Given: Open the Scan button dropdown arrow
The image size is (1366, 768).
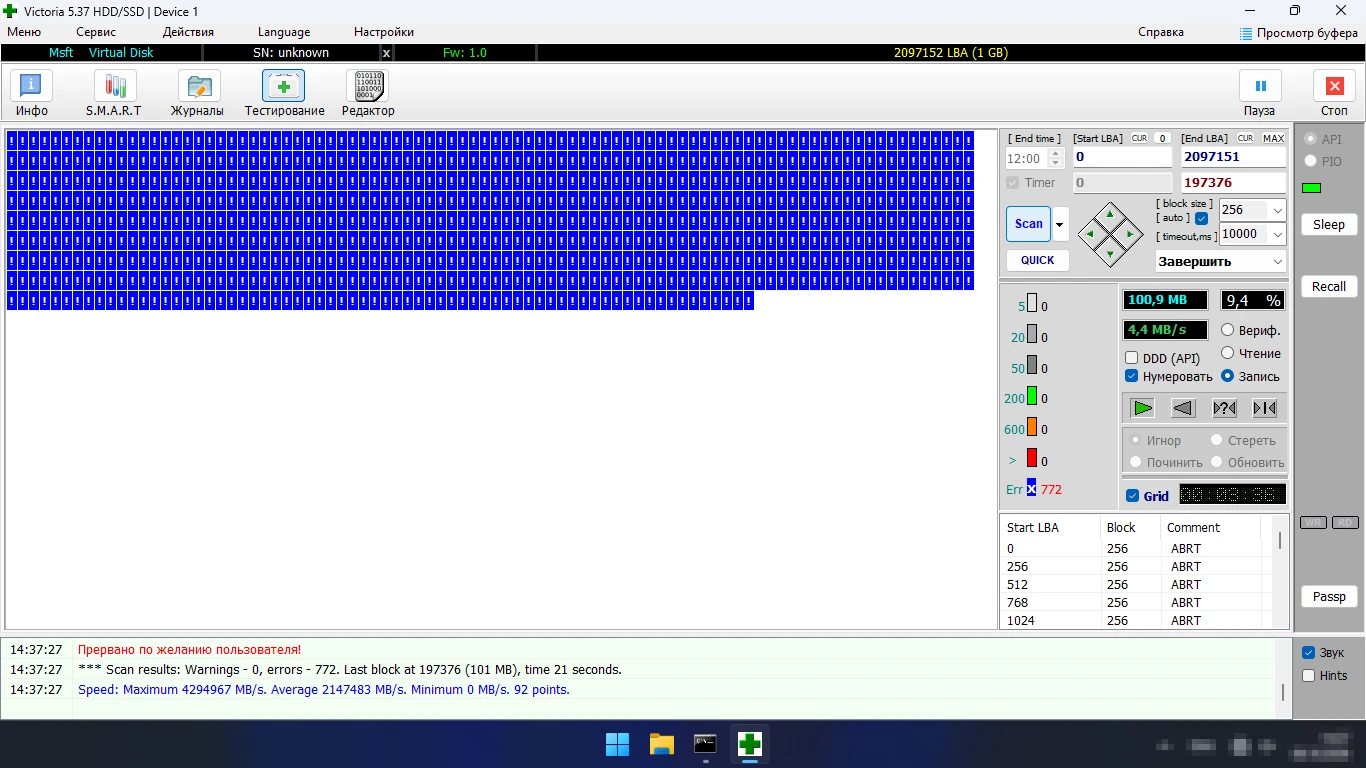Looking at the screenshot, I should tap(1059, 224).
